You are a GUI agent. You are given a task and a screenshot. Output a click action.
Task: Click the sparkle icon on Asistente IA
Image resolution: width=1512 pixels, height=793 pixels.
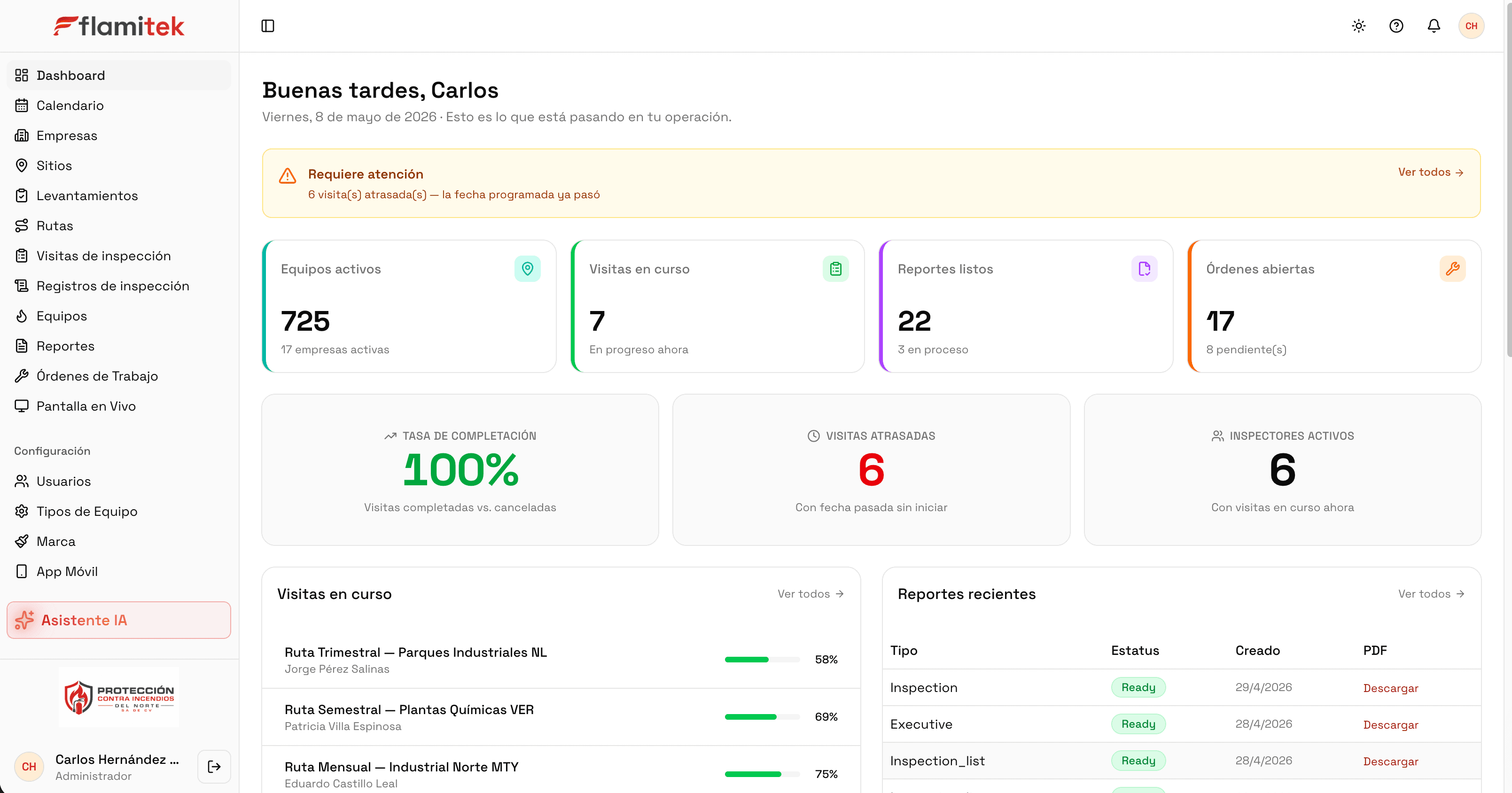pyautogui.click(x=24, y=620)
